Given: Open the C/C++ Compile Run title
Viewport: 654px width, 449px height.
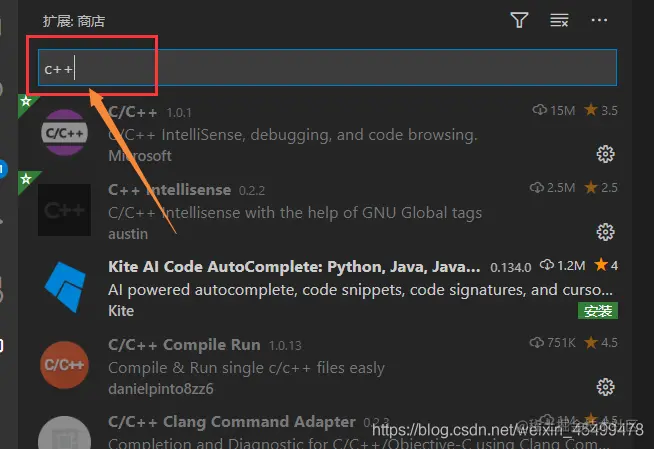Looking at the screenshot, I should [x=184, y=345].
